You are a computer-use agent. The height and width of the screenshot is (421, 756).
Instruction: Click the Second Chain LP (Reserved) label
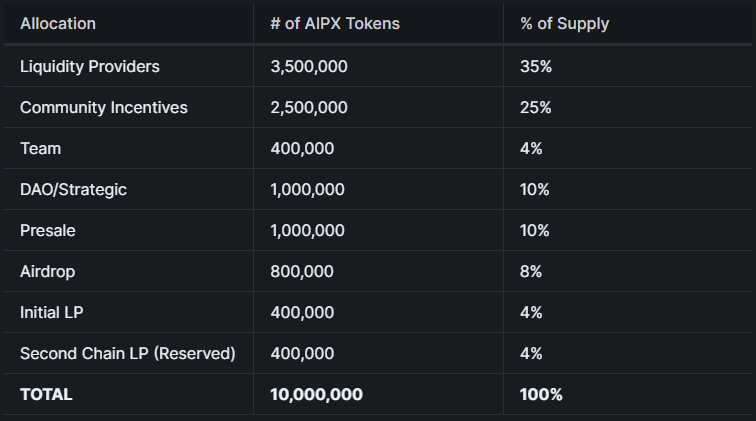(x=128, y=353)
